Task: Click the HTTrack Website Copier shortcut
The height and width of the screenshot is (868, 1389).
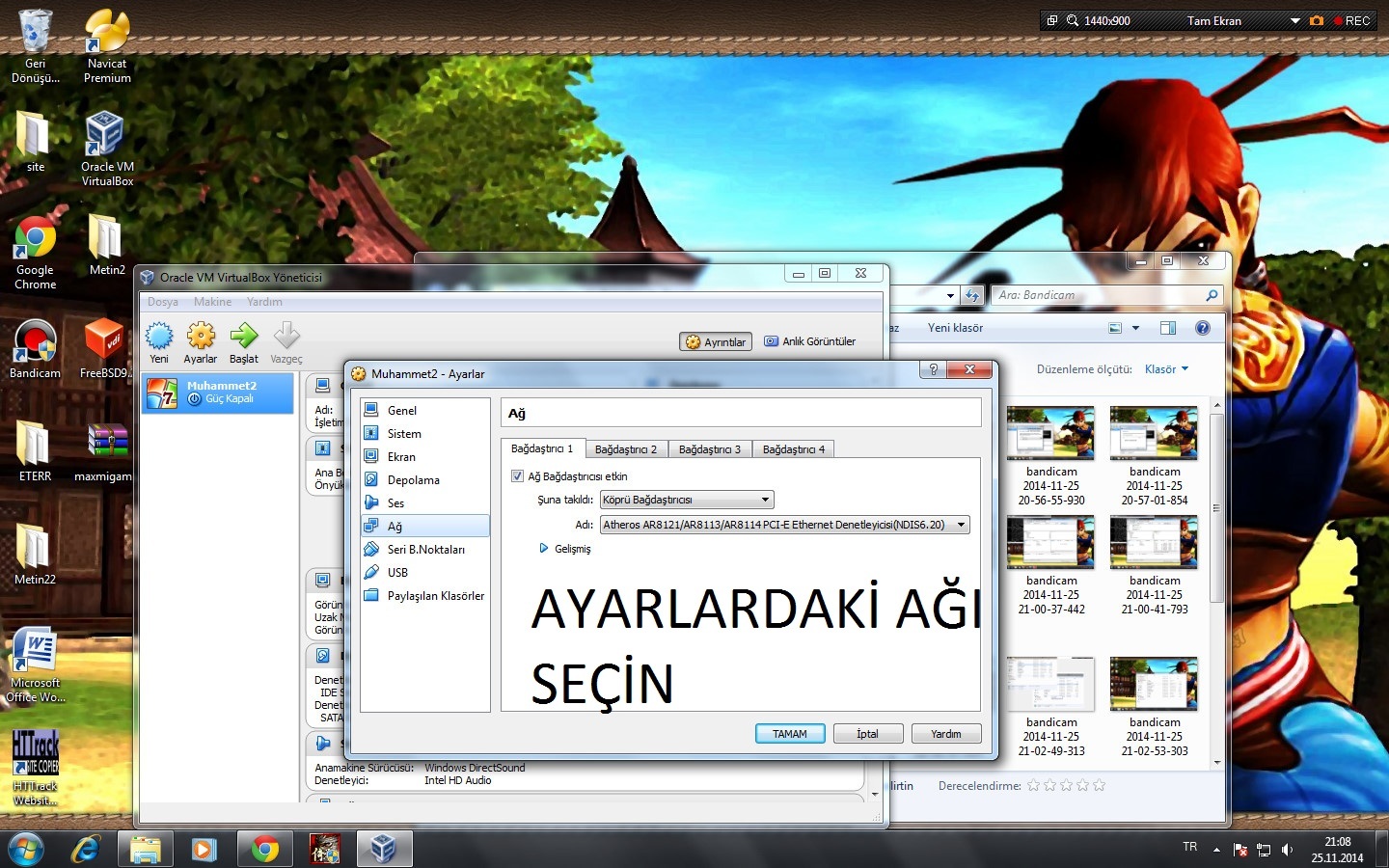Action: (36, 768)
